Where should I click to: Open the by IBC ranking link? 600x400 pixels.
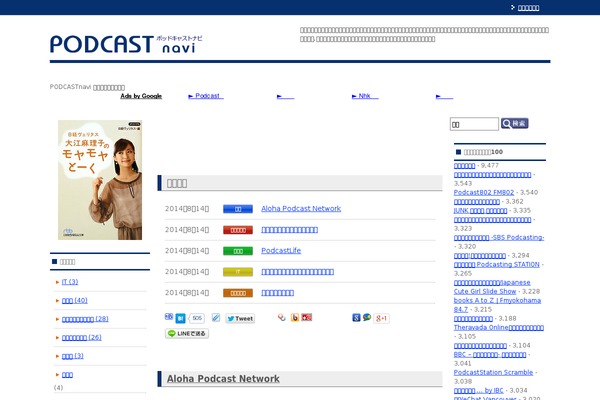pos(479,391)
